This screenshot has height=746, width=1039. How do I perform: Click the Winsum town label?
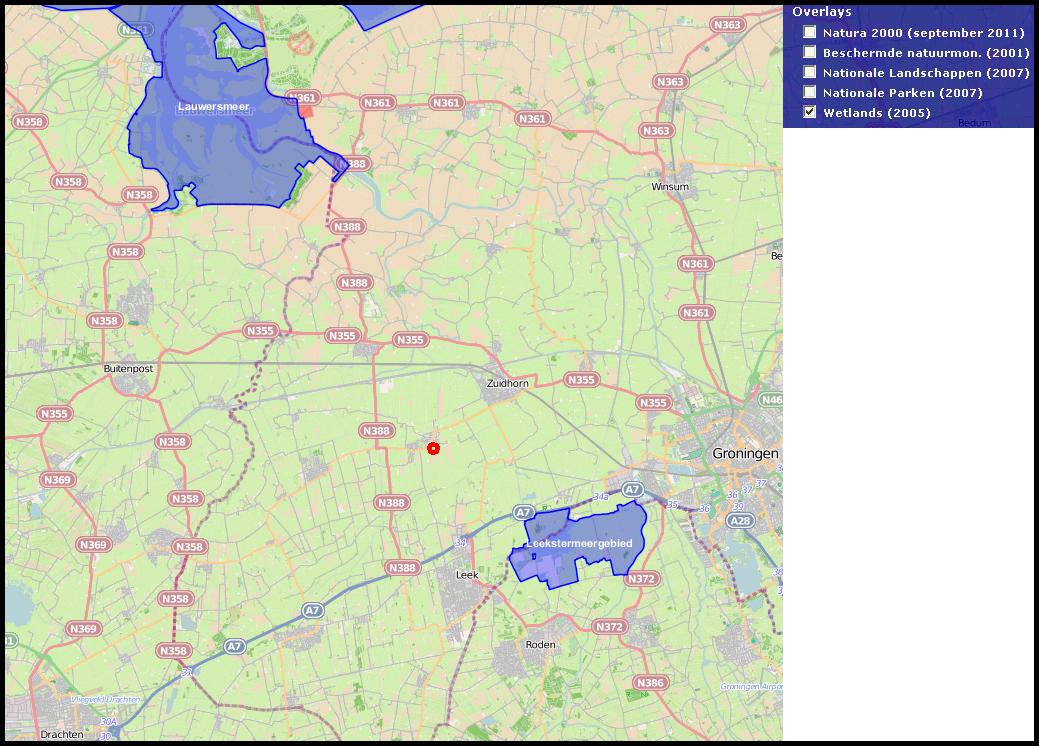coord(670,187)
